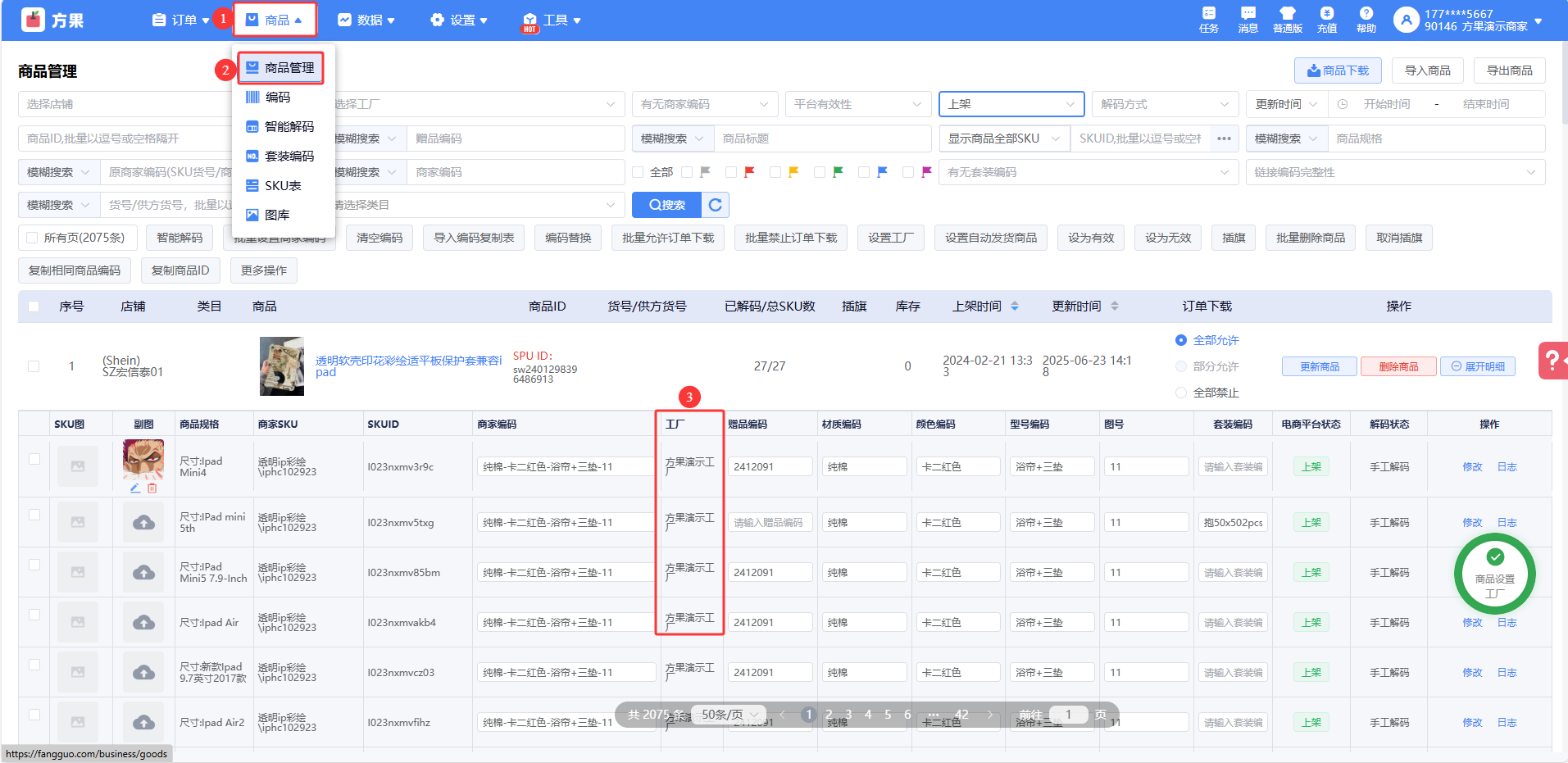Click the 删除商品 button
This screenshot has width=1568, height=763.
(1398, 366)
